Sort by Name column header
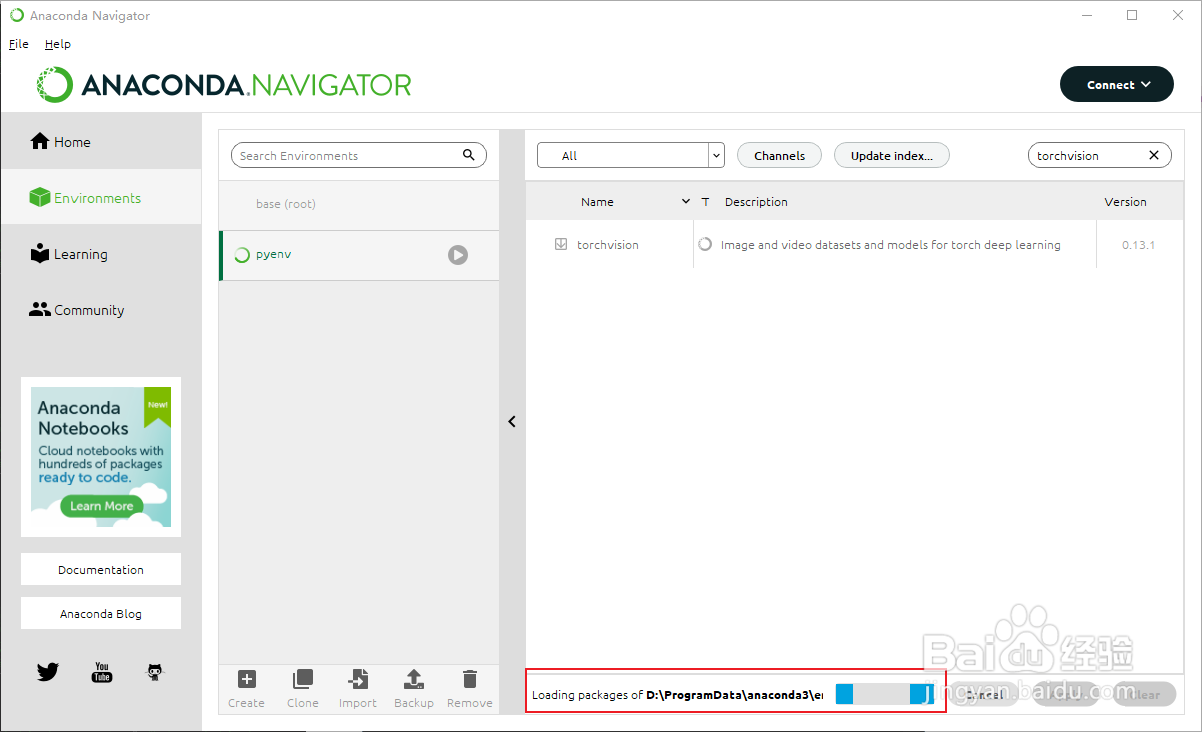 pos(597,202)
